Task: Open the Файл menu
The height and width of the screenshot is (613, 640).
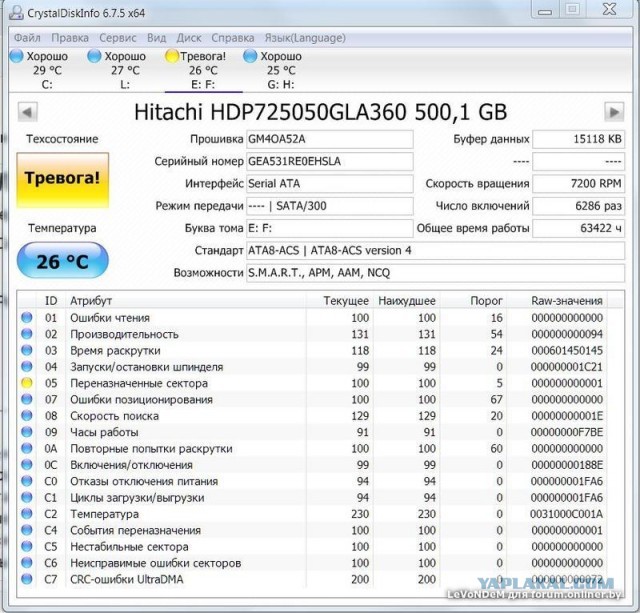Action: coord(27,38)
